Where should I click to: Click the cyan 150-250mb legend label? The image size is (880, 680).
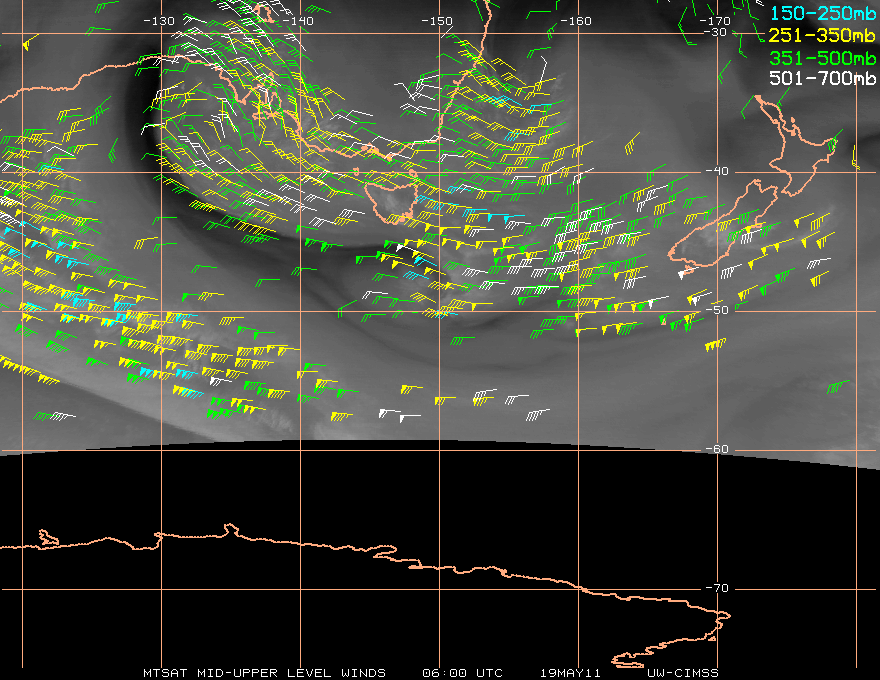coord(824,14)
